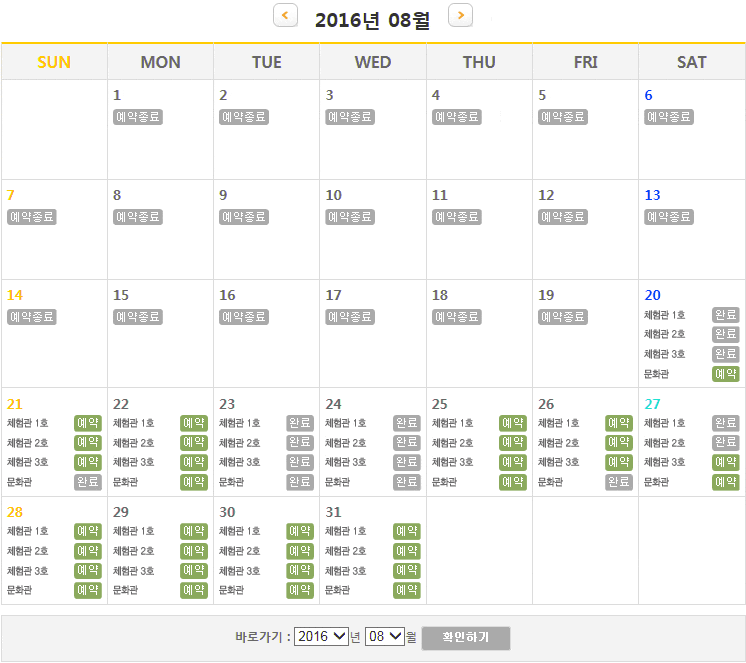Click 예약종료 badge on August 15

pyautogui.click(x=138, y=317)
